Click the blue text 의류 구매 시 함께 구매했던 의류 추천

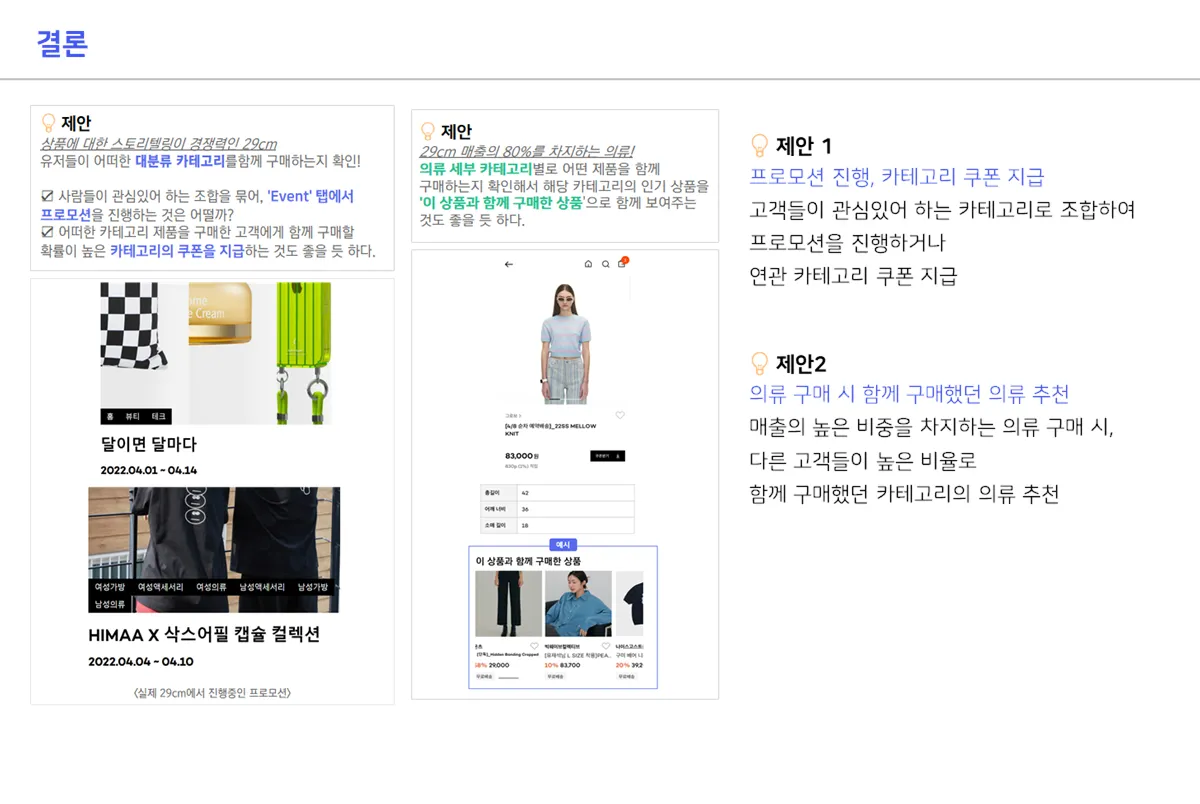[x=909, y=394]
